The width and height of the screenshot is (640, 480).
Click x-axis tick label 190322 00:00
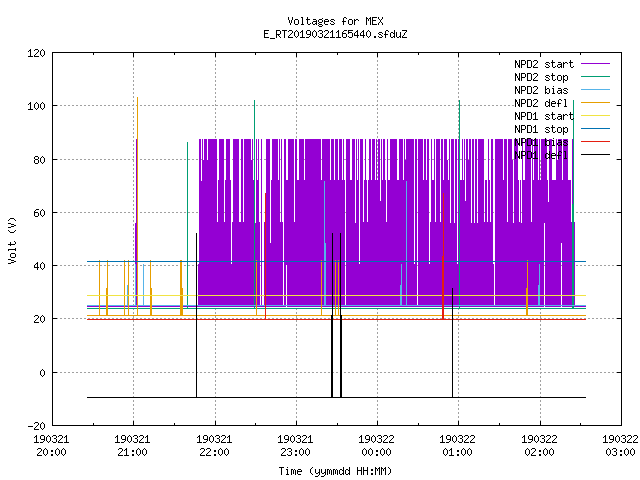(x=376, y=446)
